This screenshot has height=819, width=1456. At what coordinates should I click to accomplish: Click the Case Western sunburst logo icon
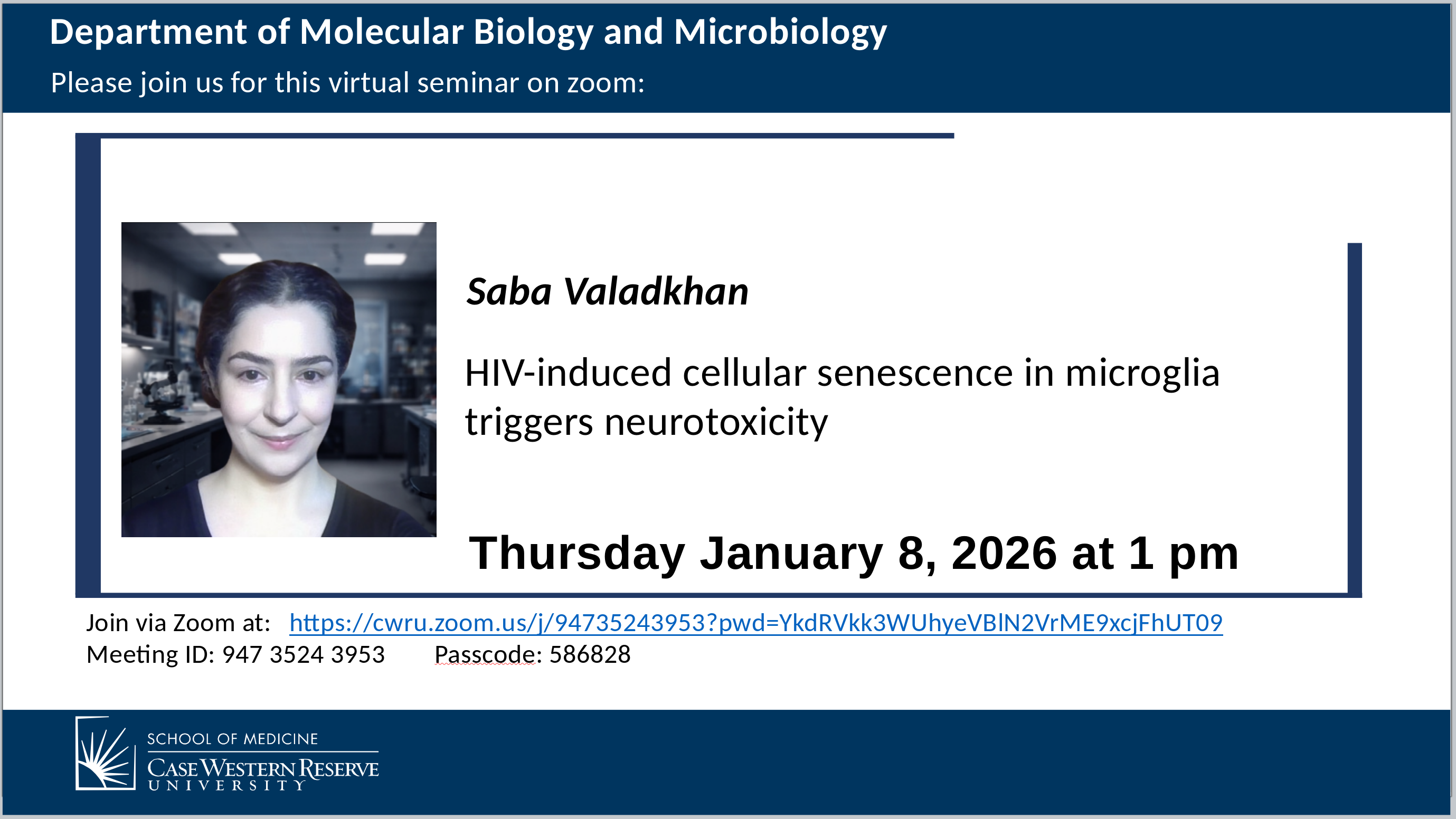coord(105,753)
